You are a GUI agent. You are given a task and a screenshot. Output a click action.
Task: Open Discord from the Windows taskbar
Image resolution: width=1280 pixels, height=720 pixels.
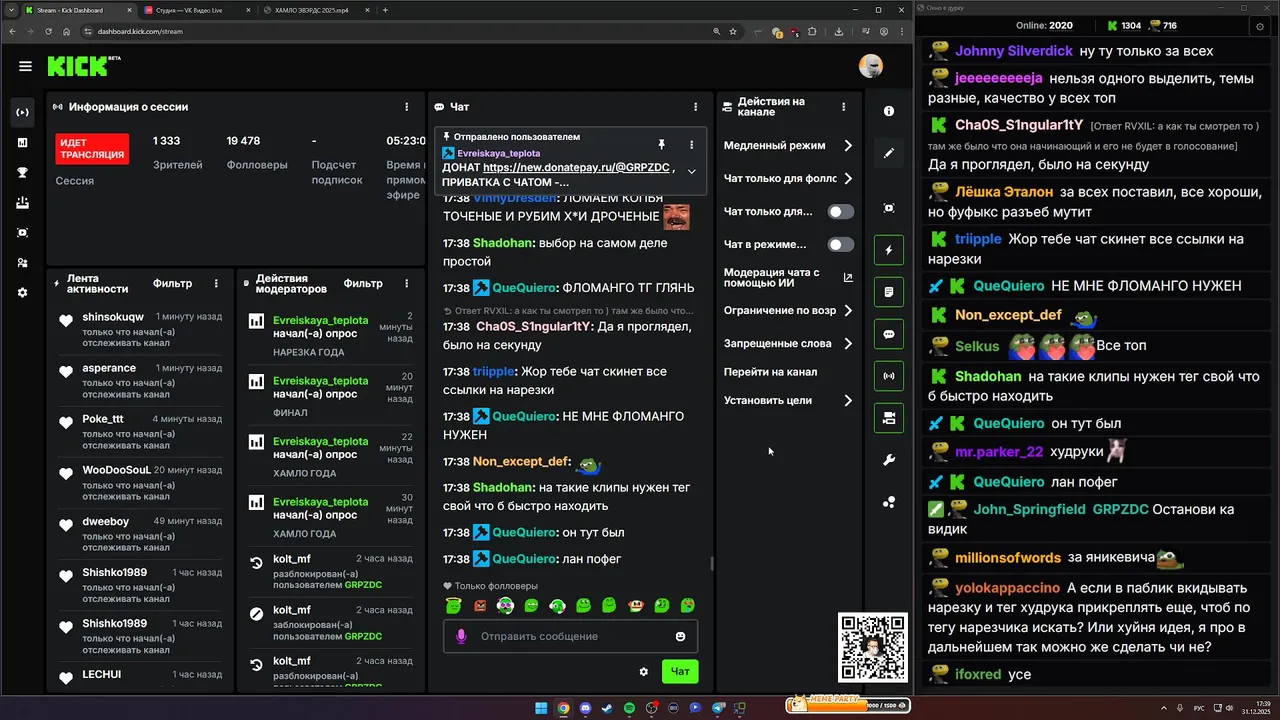coord(585,708)
